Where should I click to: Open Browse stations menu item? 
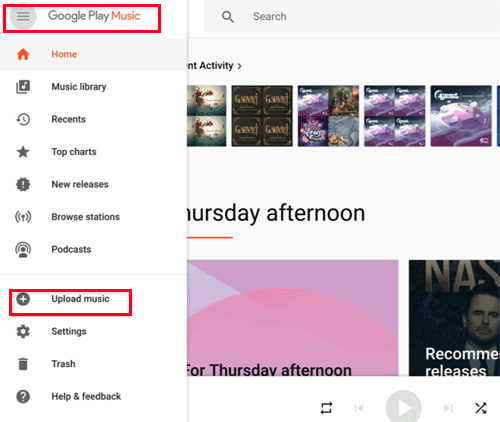click(85, 217)
